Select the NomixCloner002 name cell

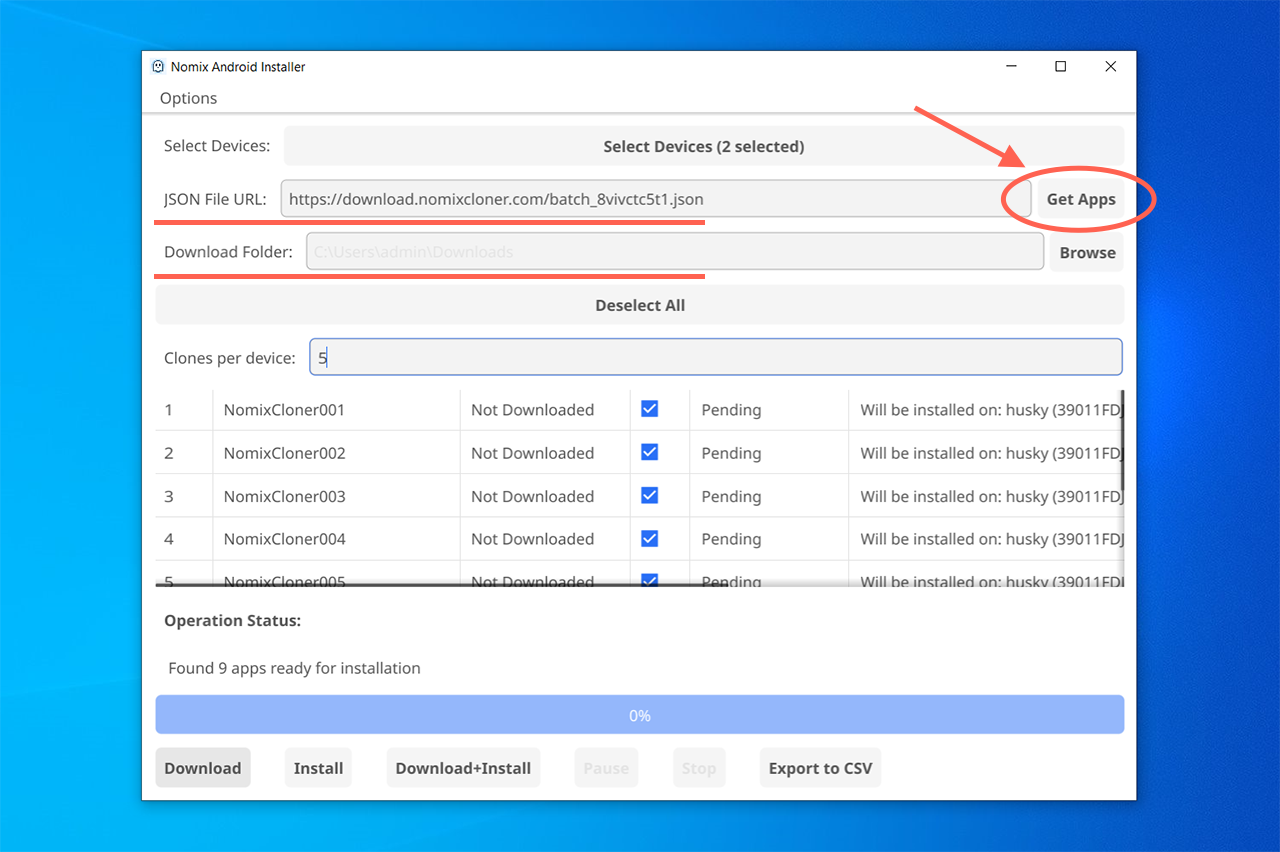pyautogui.click(x=336, y=453)
